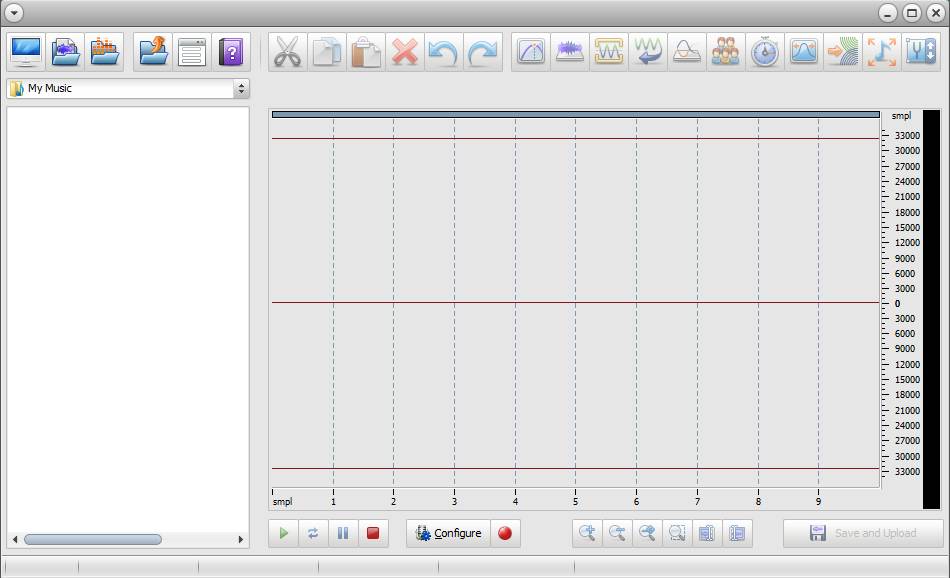Click the Paste clipboard icon
The height and width of the screenshot is (578, 950).
[366, 51]
